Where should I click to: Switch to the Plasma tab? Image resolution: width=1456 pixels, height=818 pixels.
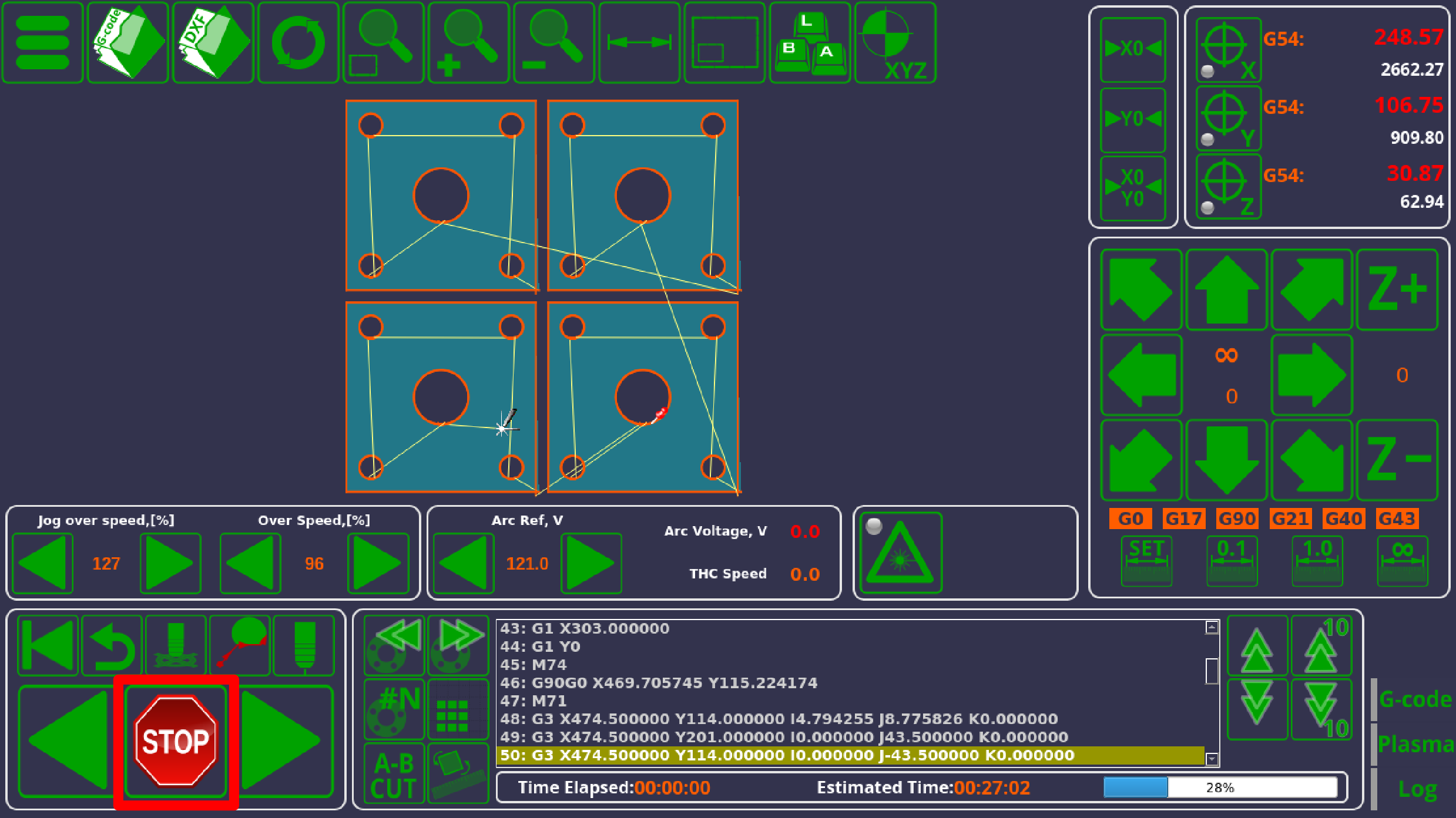pyautogui.click(x=1415, y=745)
